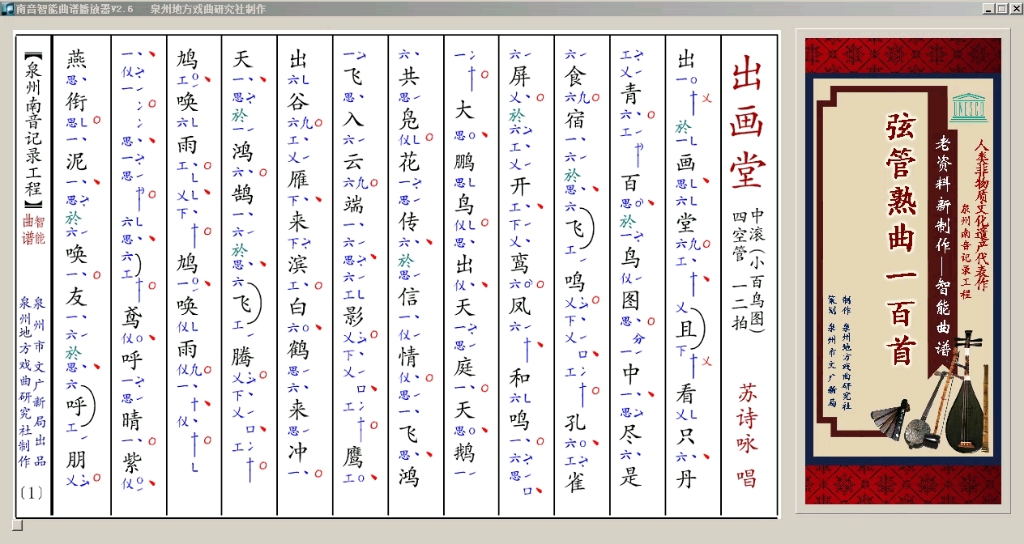Click the lyric character 青
This screenshot has width=1024, height=544.
click(x=631, y=93)
